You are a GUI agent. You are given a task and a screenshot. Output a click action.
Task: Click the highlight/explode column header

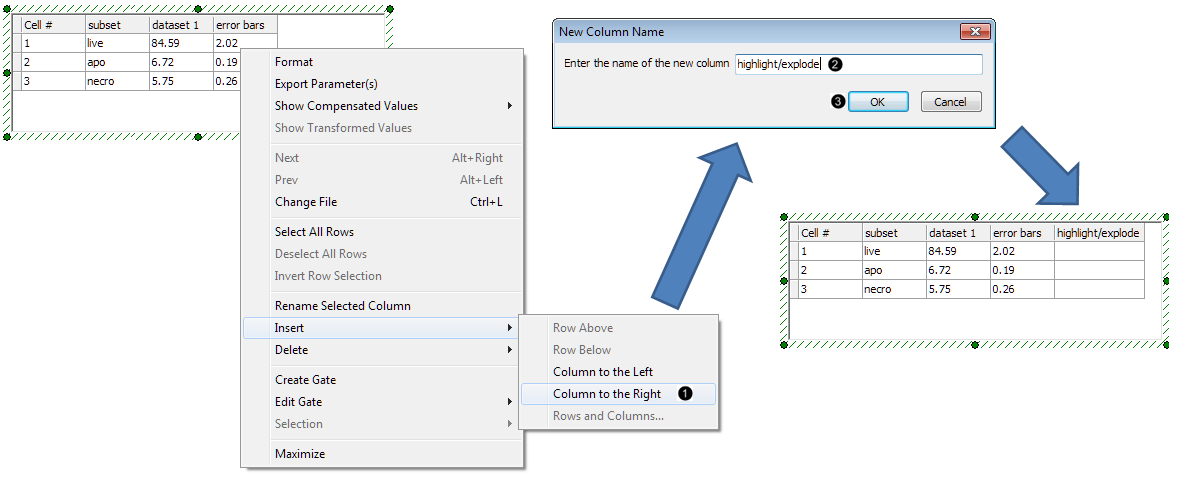(1097, 233)
